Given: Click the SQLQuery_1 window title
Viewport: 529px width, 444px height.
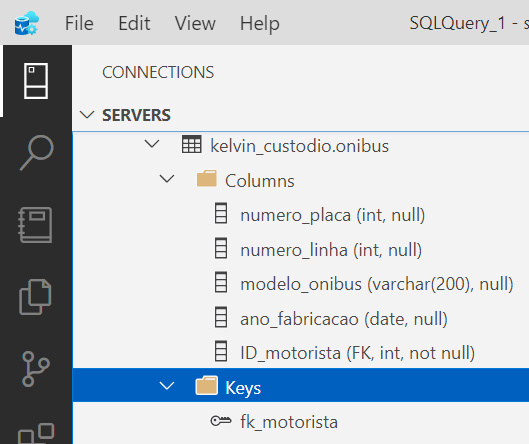Looking at the screenshot, I should pos(457,23).
